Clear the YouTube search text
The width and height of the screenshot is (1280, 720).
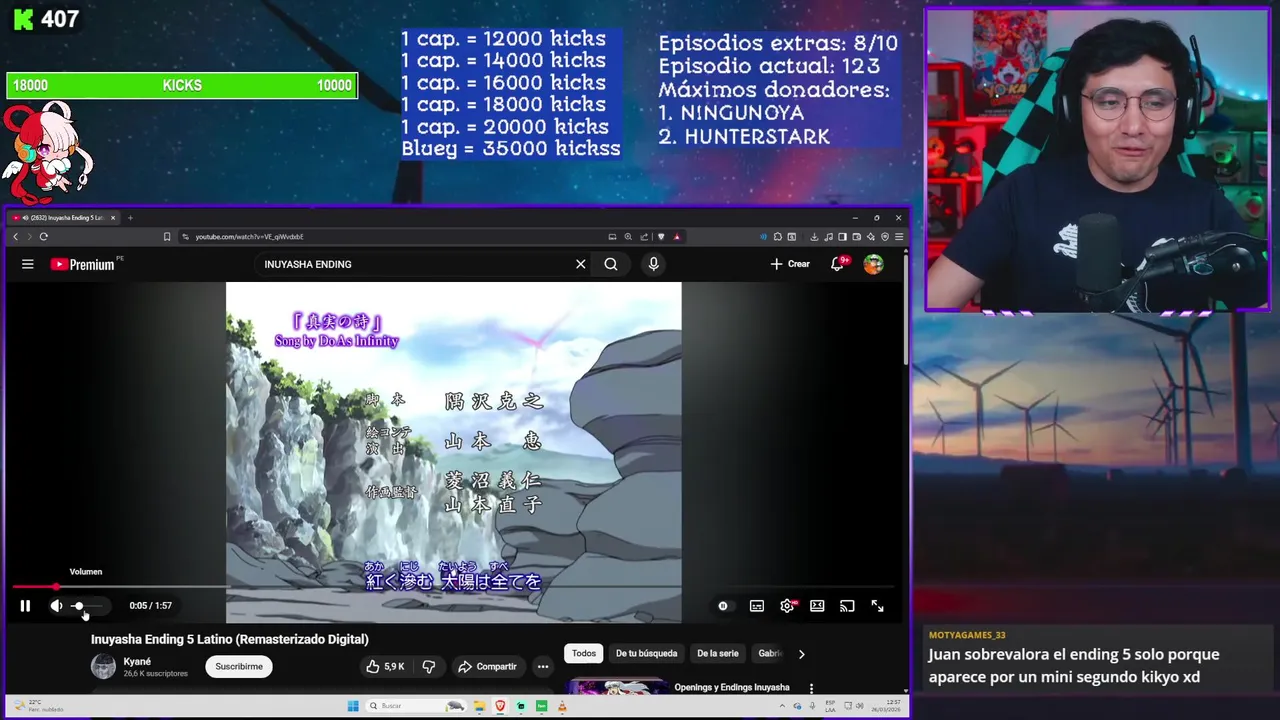[x=580, y=264]
